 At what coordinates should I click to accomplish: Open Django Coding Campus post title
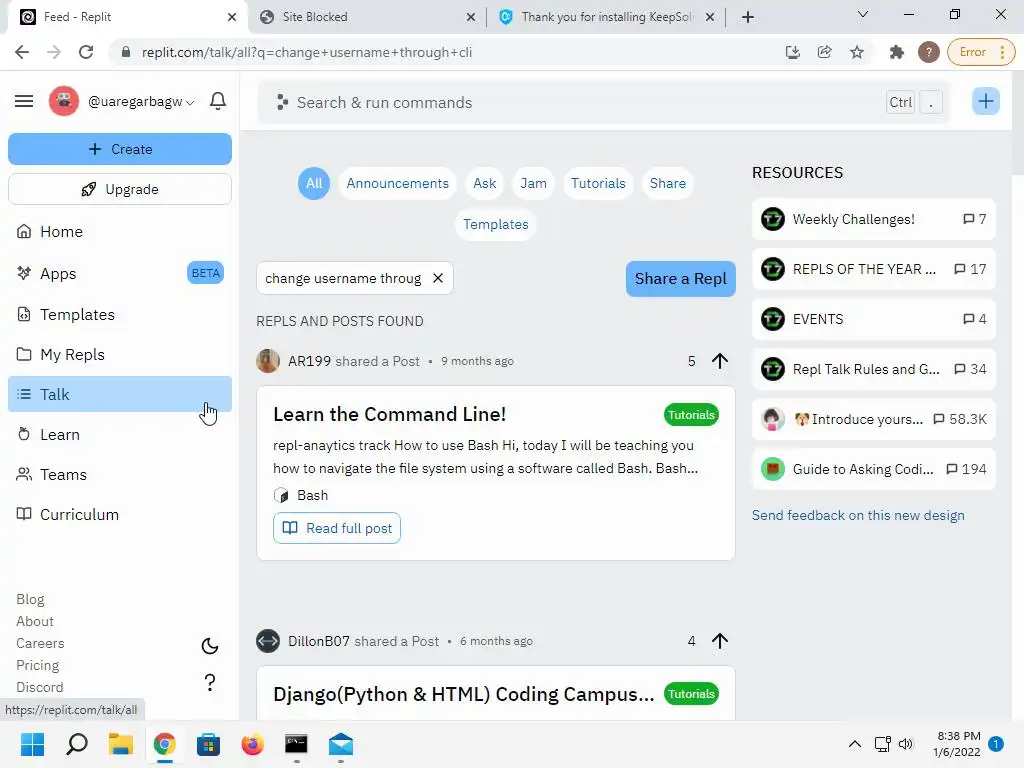click(x=464, y=694)
